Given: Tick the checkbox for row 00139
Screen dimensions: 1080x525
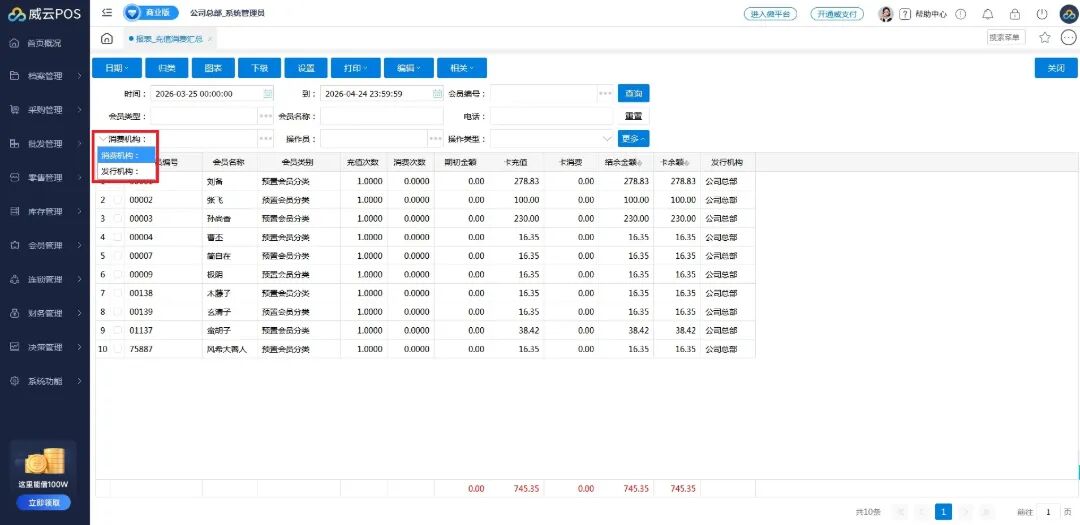Looking at the screenshot, I should (x=118, y=311).
